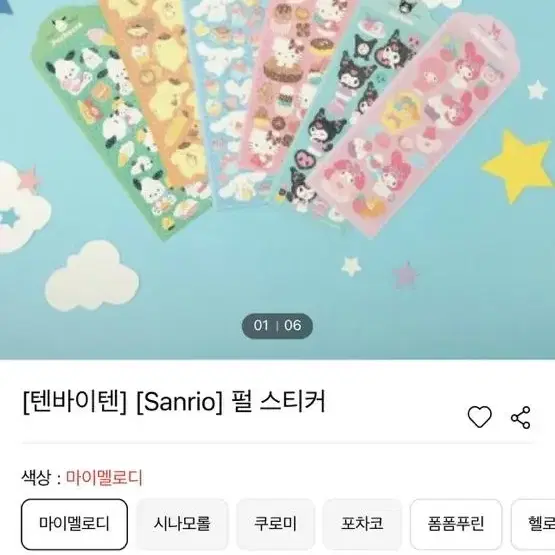555x555 pixels.
Task: Tap the heart wishlist icon
Action: [480, 417]
